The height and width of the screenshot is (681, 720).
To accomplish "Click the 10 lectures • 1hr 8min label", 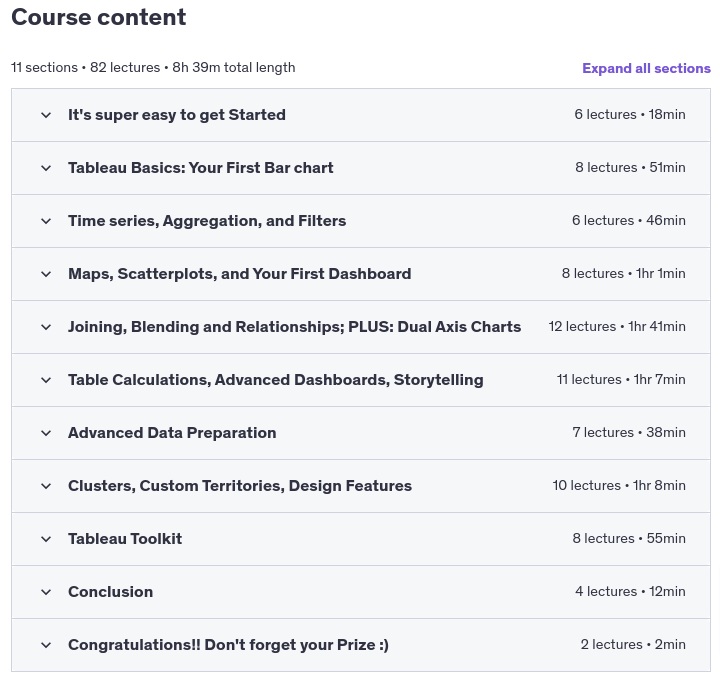I will coord(619,485).
